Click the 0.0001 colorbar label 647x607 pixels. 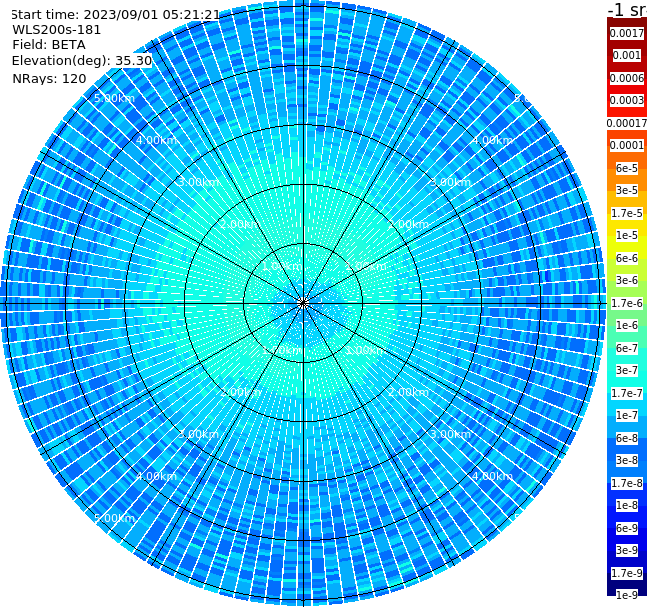point(627,145)
